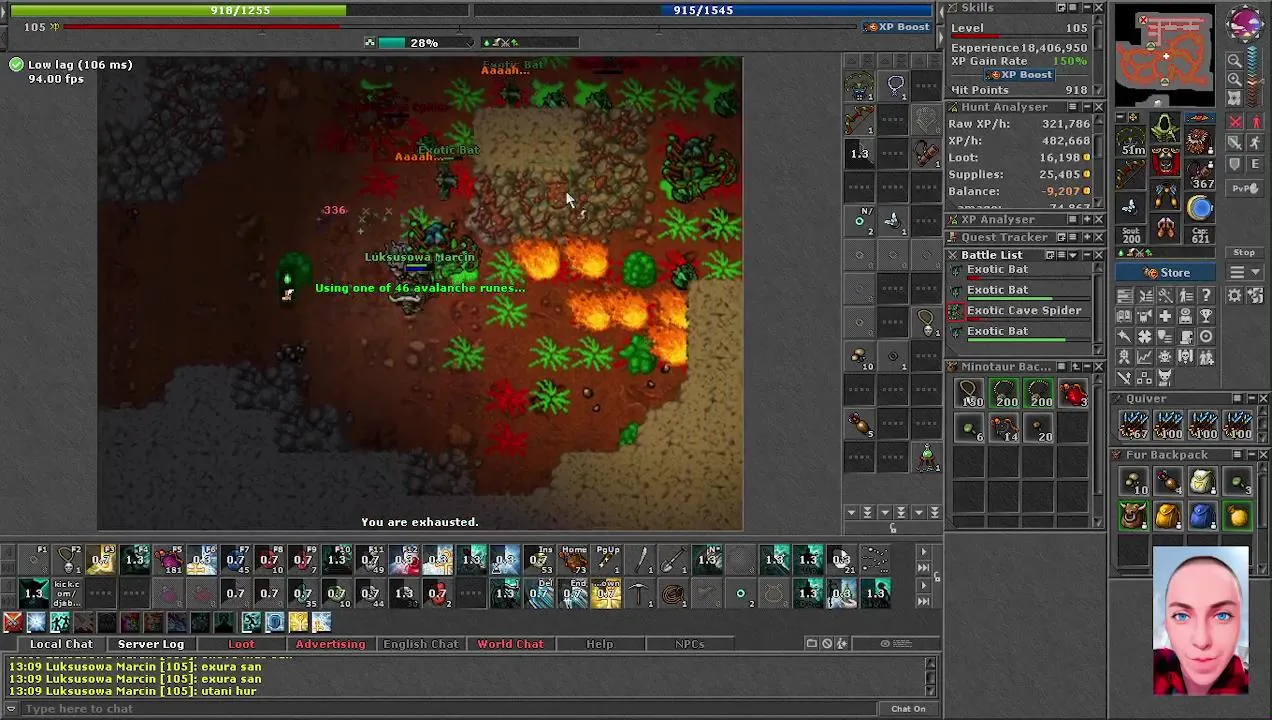
Task: Click the health bar showing 918/1255
Action: pyautogui.click(x=240, y=10)
